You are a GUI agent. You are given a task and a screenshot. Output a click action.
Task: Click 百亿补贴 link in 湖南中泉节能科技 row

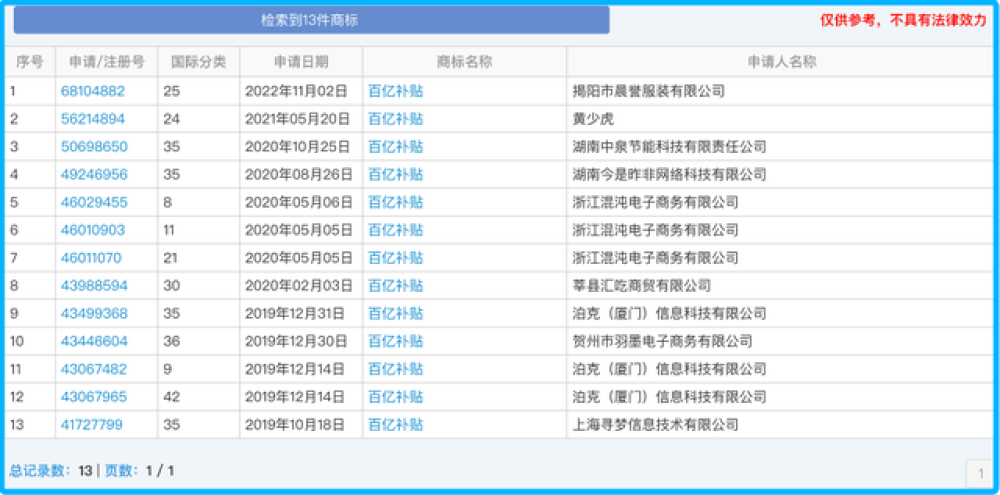coord(396,147)
